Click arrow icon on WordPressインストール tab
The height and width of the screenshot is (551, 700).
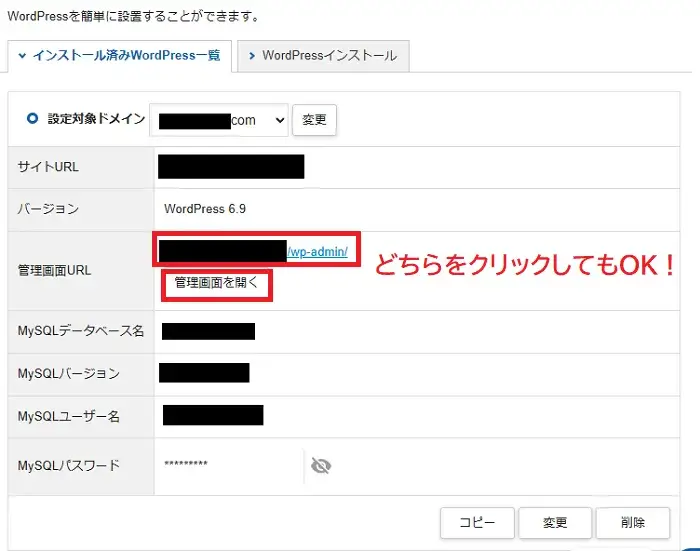[x=252, y=56]
